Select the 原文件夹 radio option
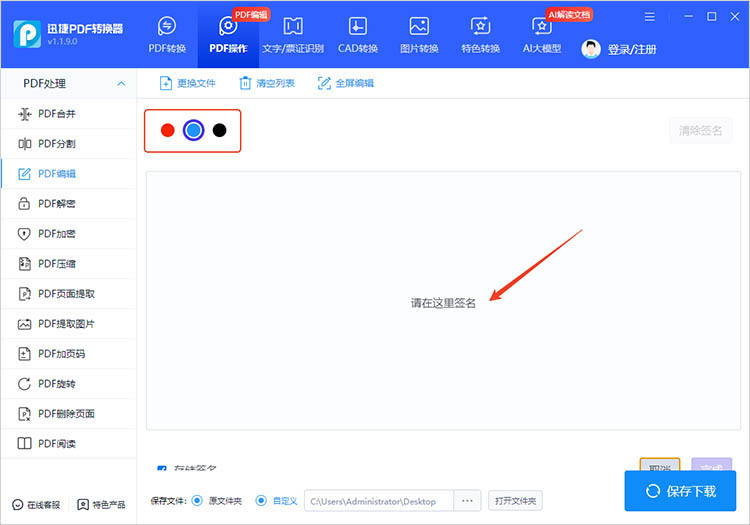This screenshot has height=525, width=750. point(197,501)
